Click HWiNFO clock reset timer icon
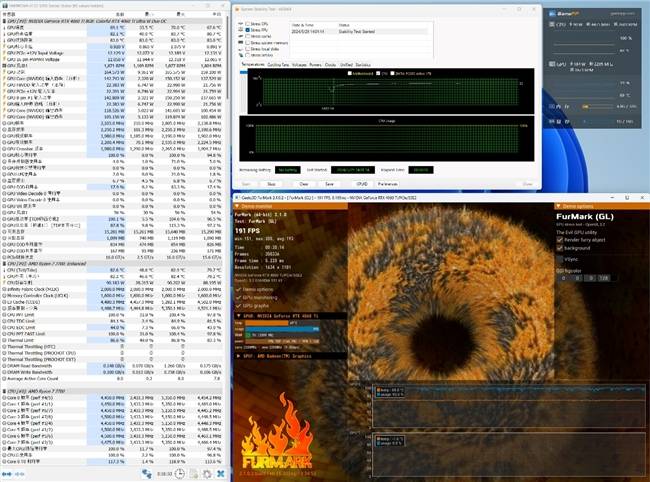 179,473
